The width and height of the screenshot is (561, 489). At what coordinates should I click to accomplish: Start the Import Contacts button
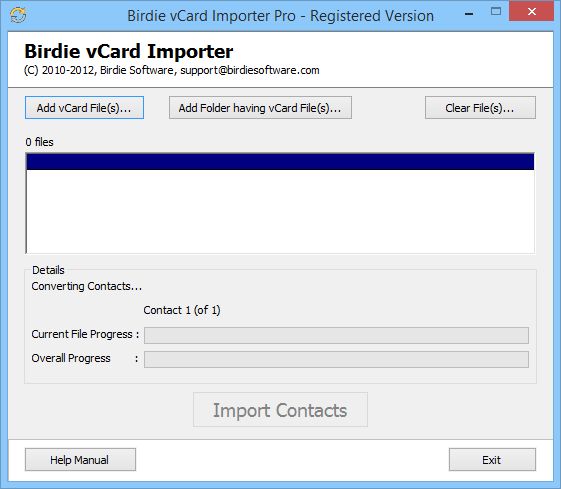(280, 410)
